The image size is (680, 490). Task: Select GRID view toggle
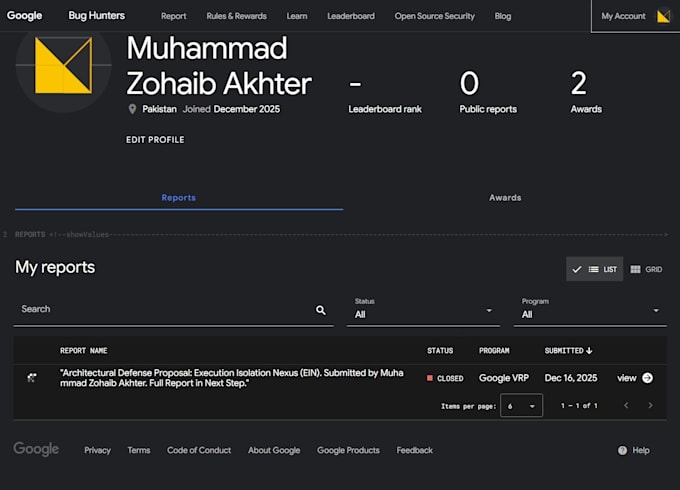(x=646, y=269)
